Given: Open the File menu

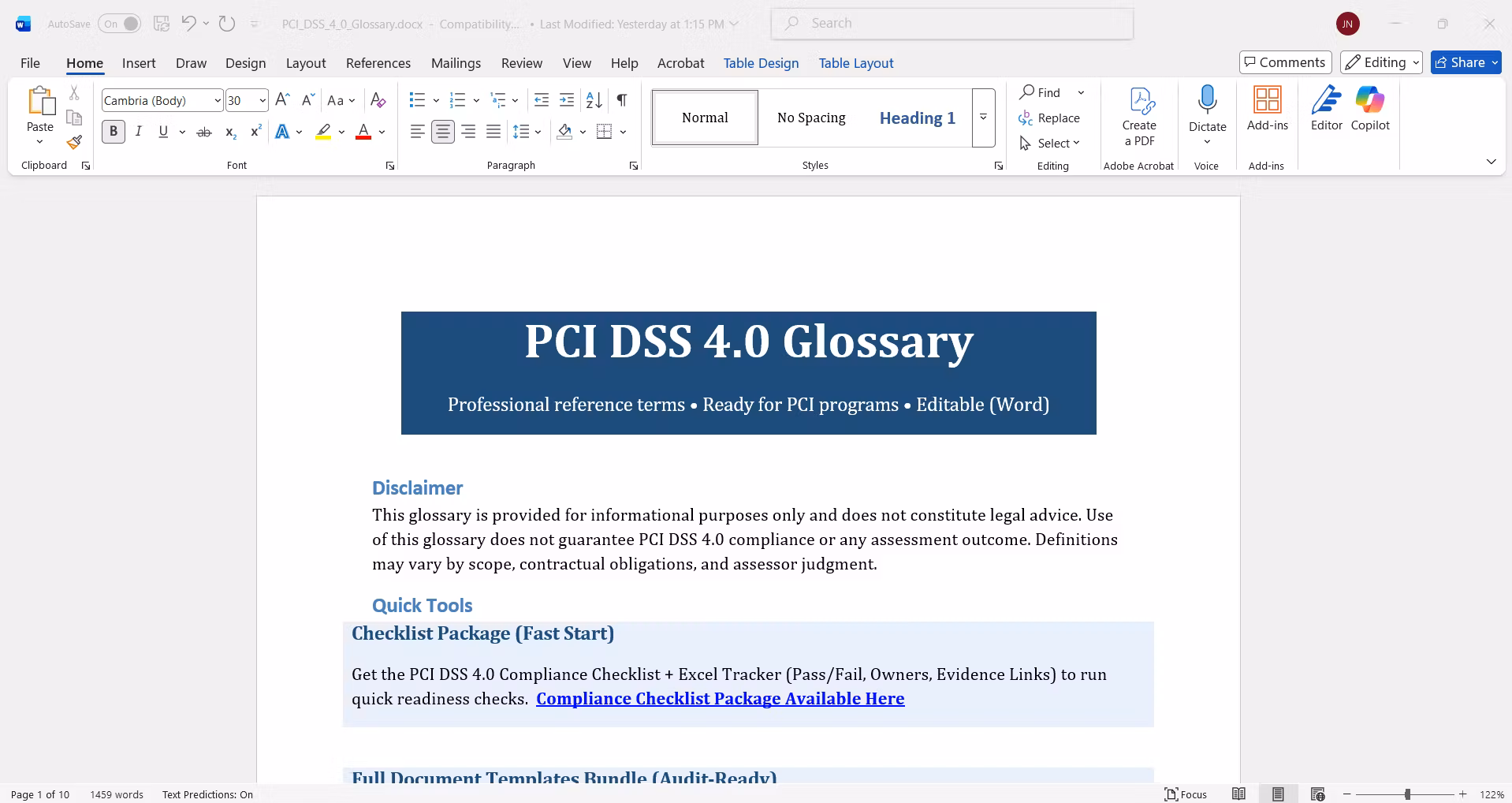Looking at the screenshot, I should click(x=30, y=63).
